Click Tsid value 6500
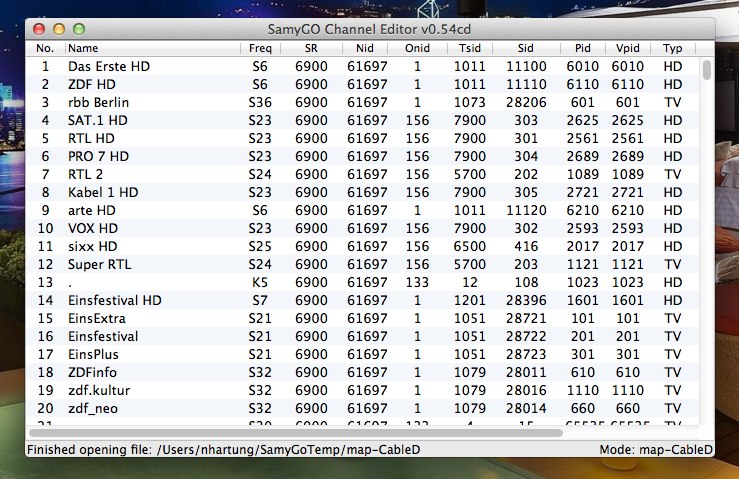Viewport: 739px width, 479px height. 470,246
